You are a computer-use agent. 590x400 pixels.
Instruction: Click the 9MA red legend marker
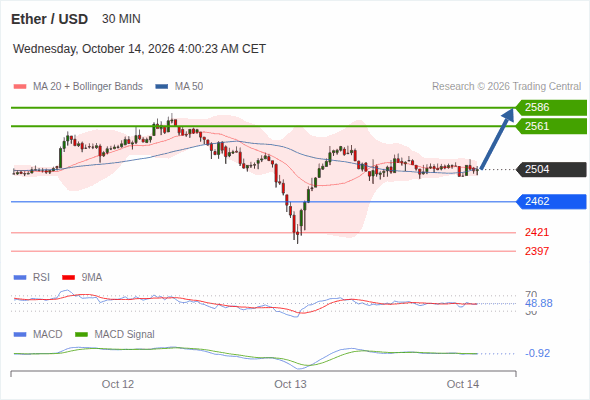pyautogui.click(x=68, y=278)
